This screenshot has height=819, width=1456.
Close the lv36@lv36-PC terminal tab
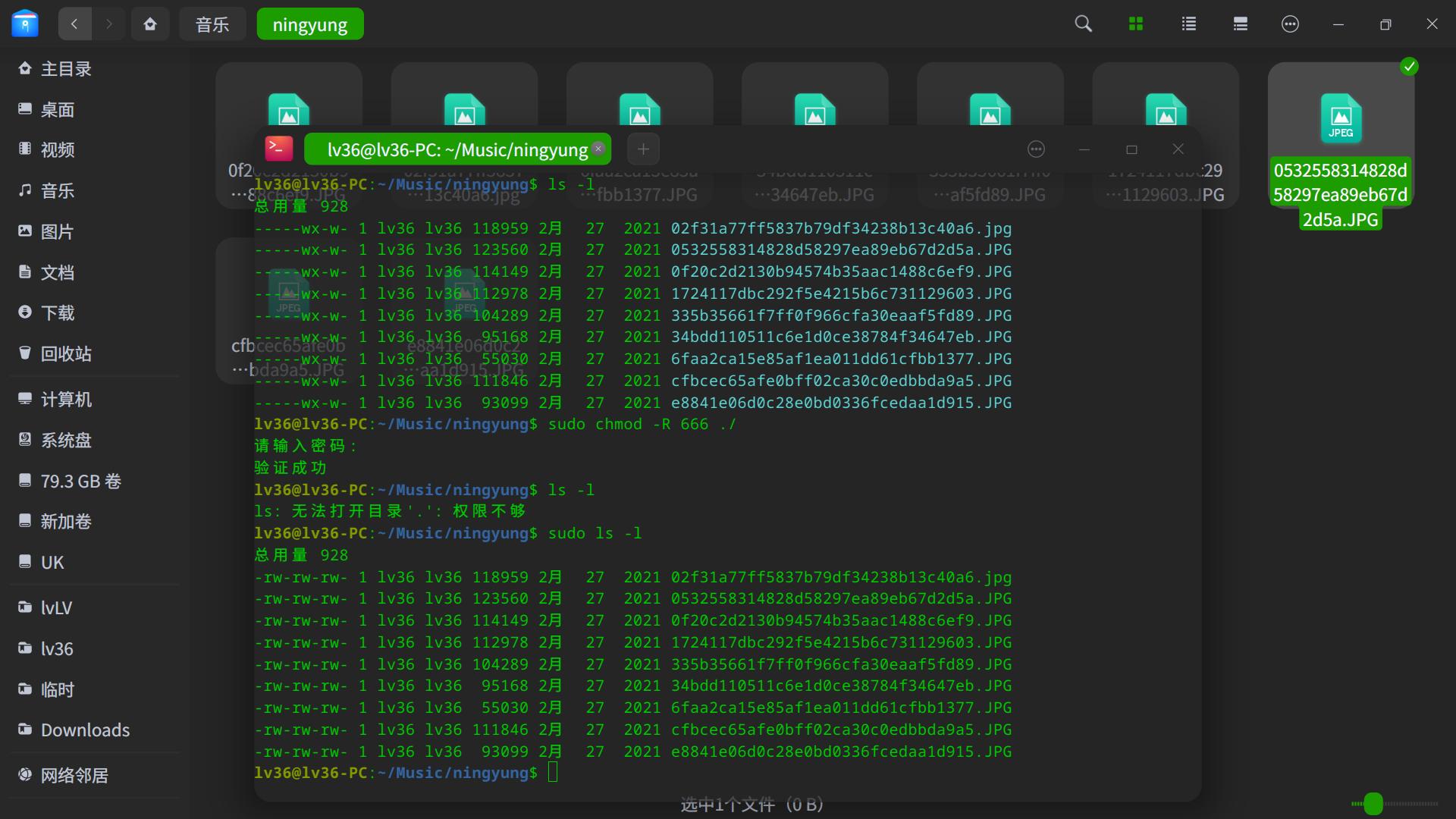(598, 149)
